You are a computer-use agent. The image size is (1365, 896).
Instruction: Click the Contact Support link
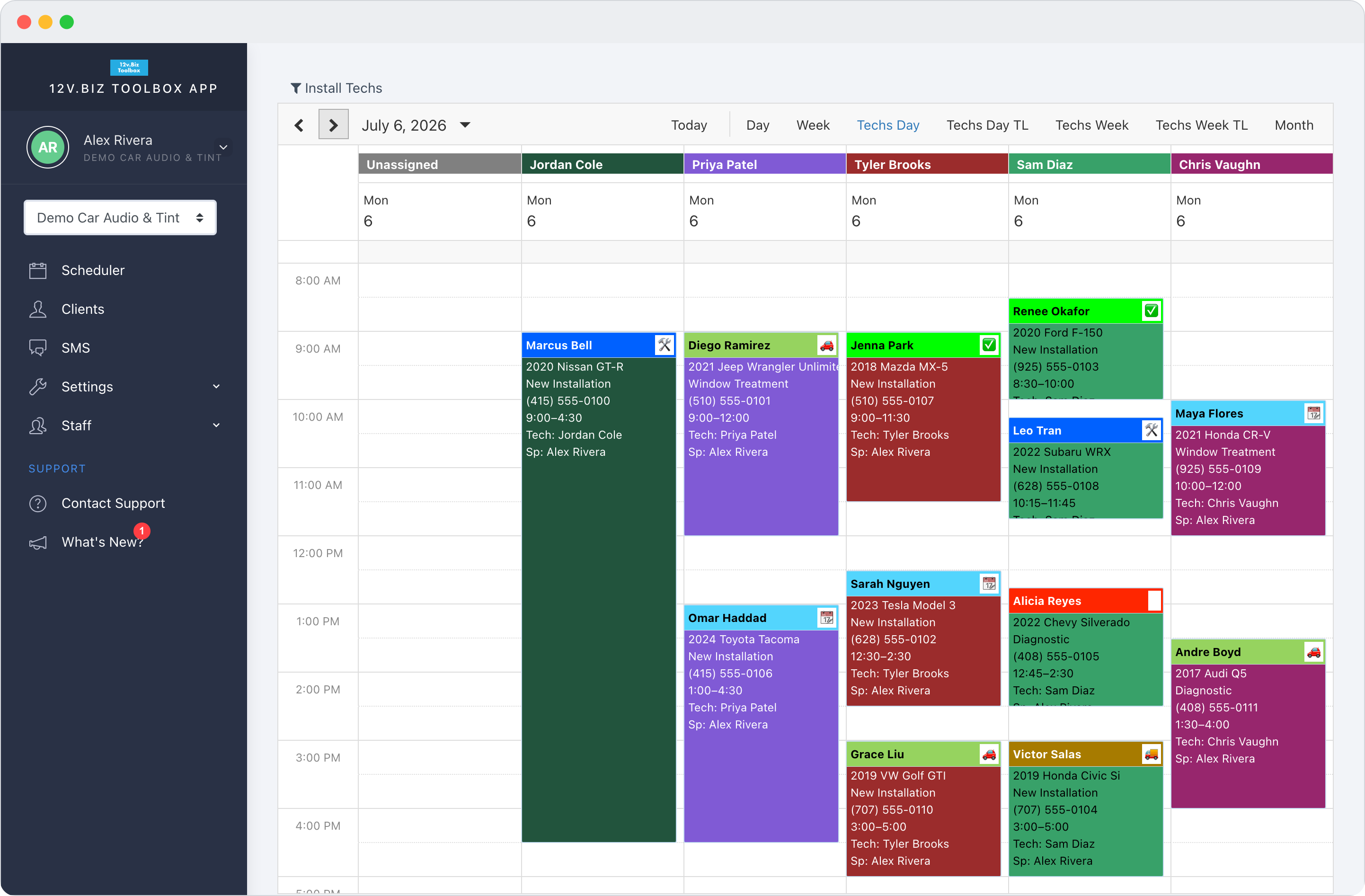[113, 503]
